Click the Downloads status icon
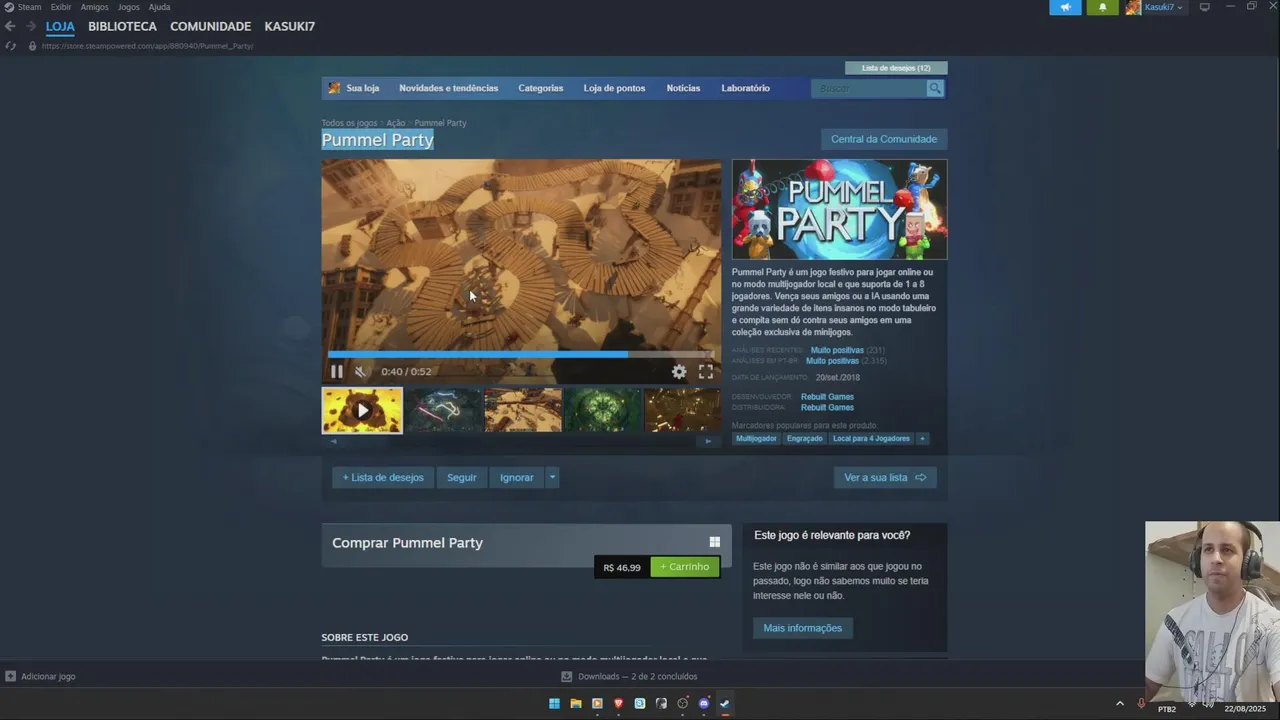 point(567,676)
